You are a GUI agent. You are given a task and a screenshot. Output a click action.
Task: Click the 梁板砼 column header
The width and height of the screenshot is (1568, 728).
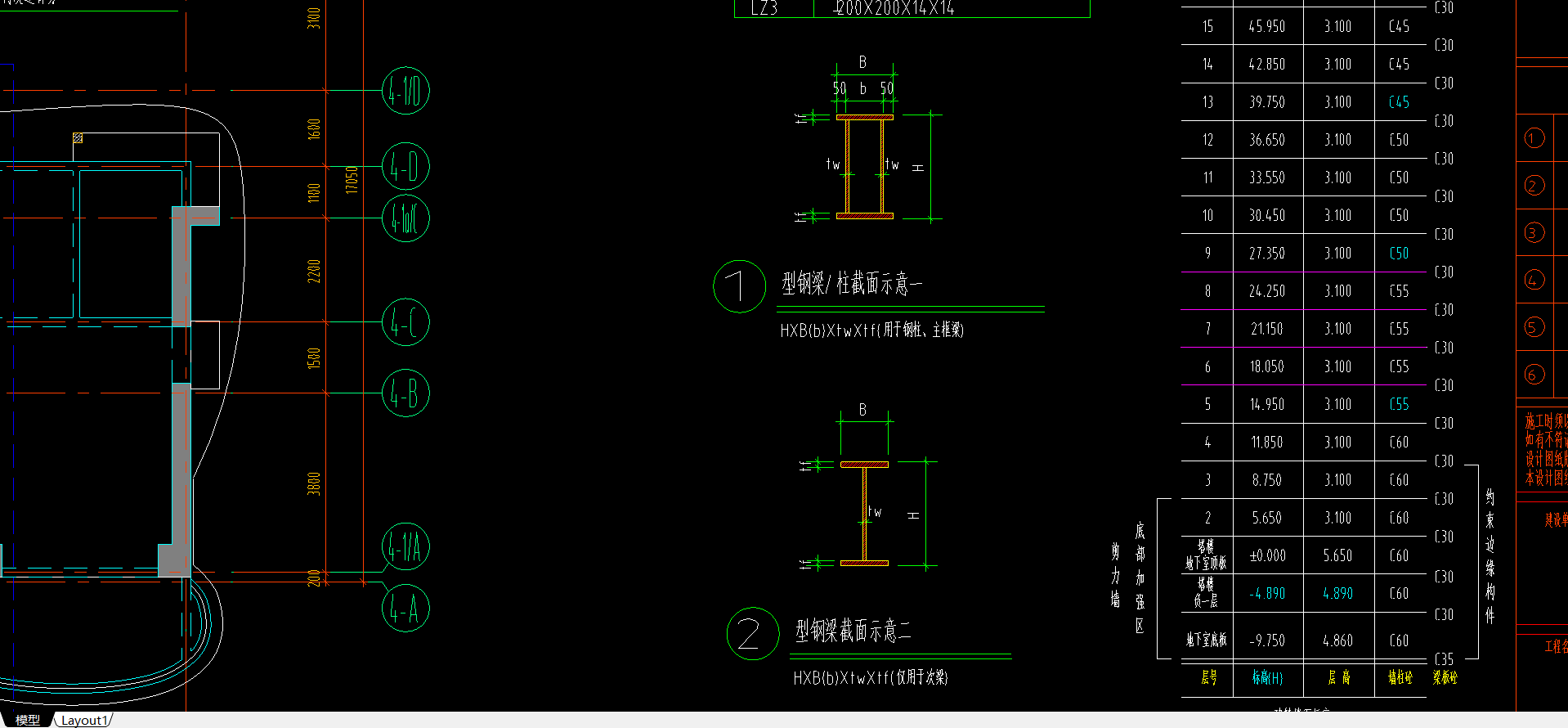coord(1445,677)
